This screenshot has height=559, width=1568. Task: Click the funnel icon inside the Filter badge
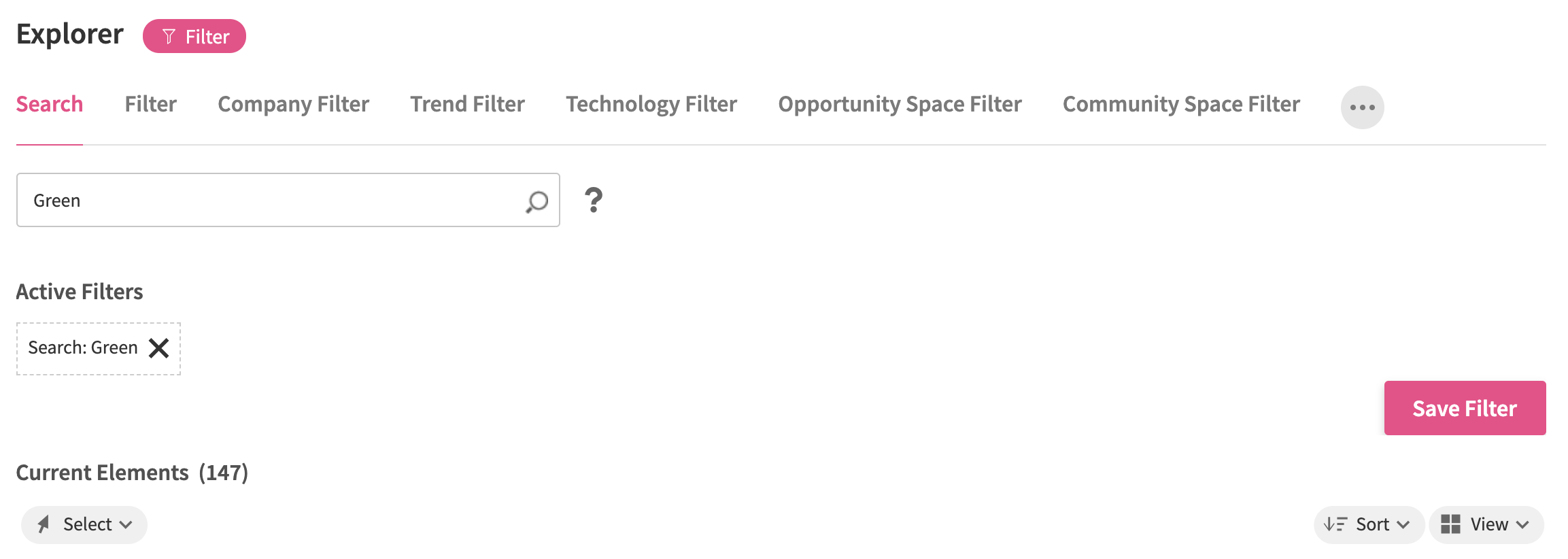point(170,35)
